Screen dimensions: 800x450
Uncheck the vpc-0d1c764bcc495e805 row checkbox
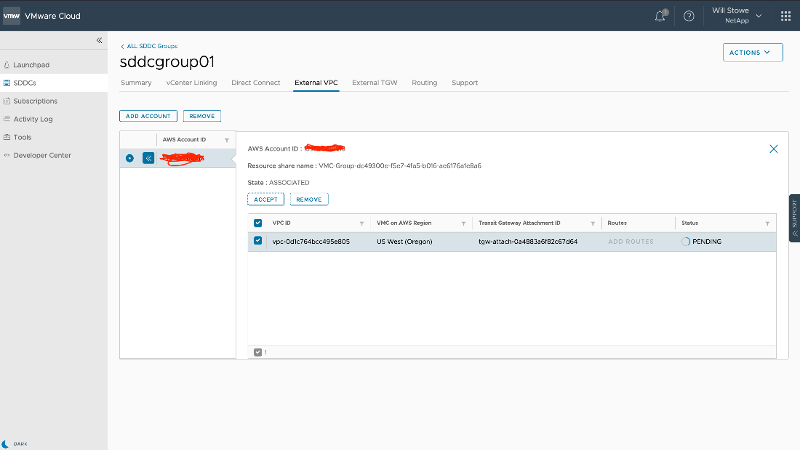pyautogui.click(x=258, y=241)
